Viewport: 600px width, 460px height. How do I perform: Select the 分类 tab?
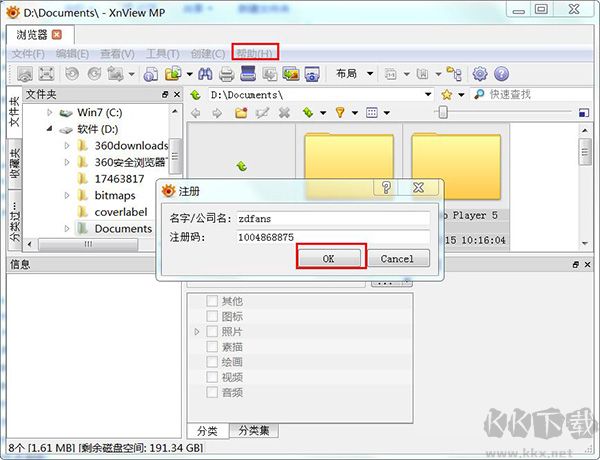click(x=207, y=431)
